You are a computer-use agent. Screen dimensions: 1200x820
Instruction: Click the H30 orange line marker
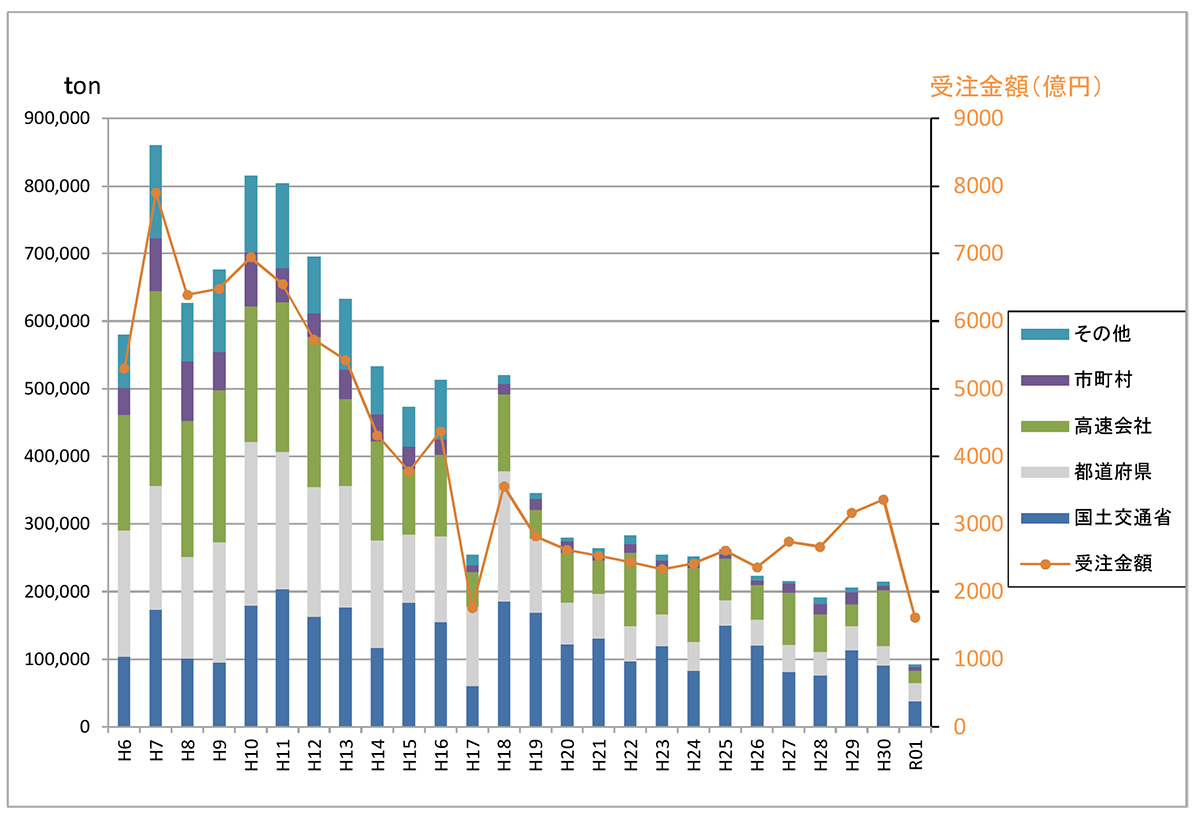[883, 500]
